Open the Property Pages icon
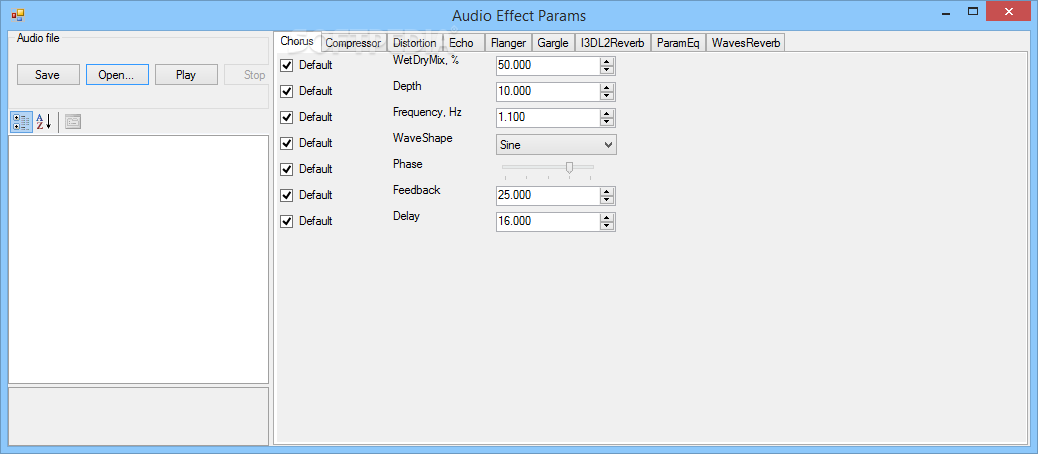The width and height of the screenshot is (1038, 454). [x=73, y=122]
